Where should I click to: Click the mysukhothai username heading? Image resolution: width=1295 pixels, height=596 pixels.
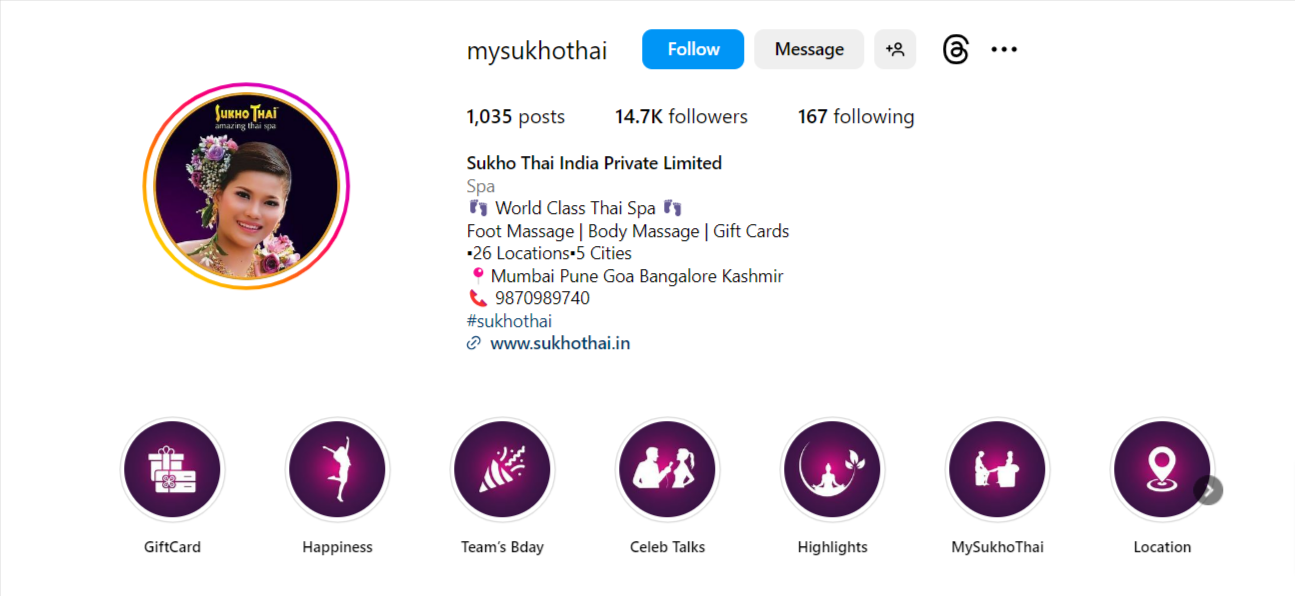537,51
